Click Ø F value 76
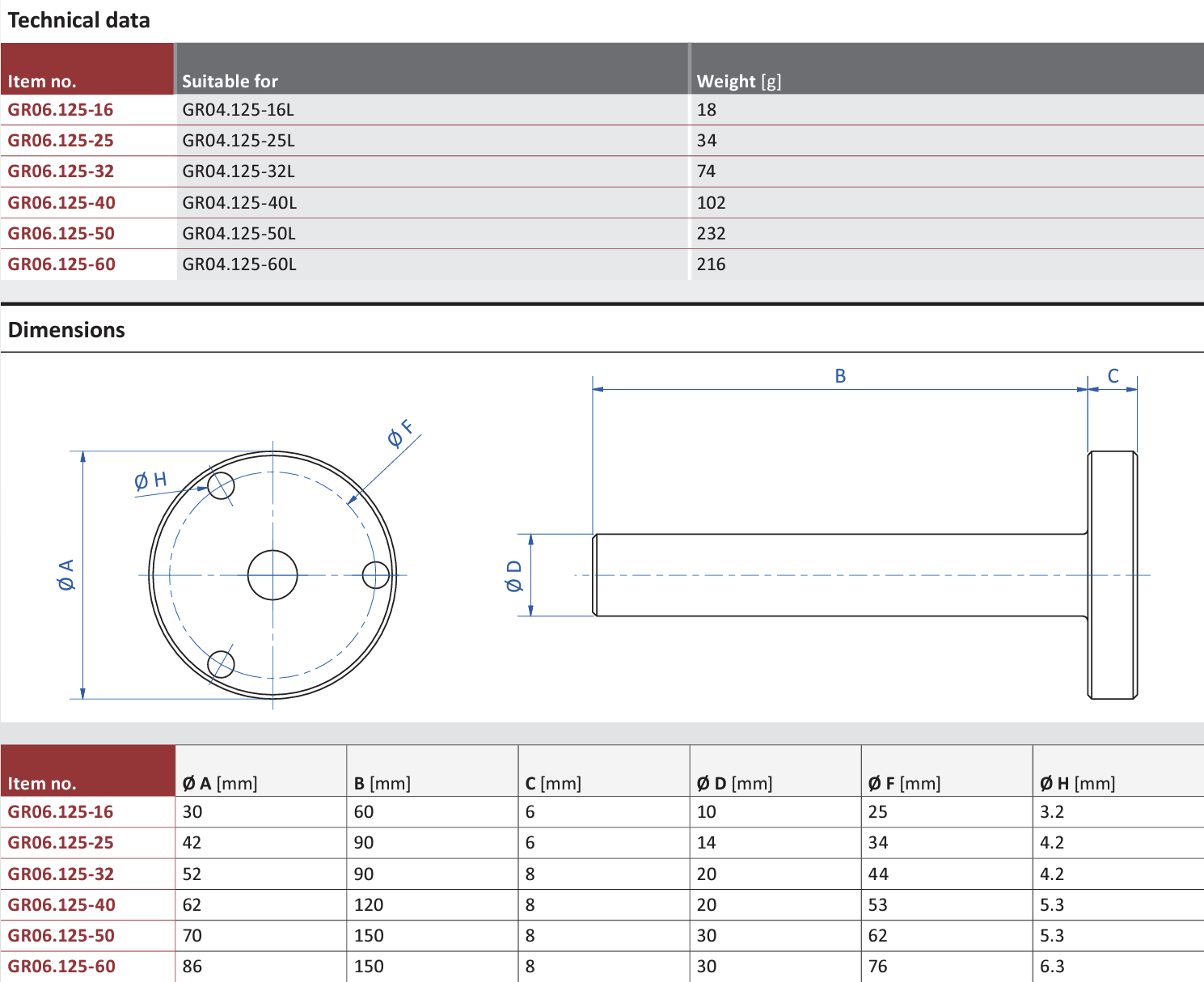The image size is (1204, 982). point(878,967)
